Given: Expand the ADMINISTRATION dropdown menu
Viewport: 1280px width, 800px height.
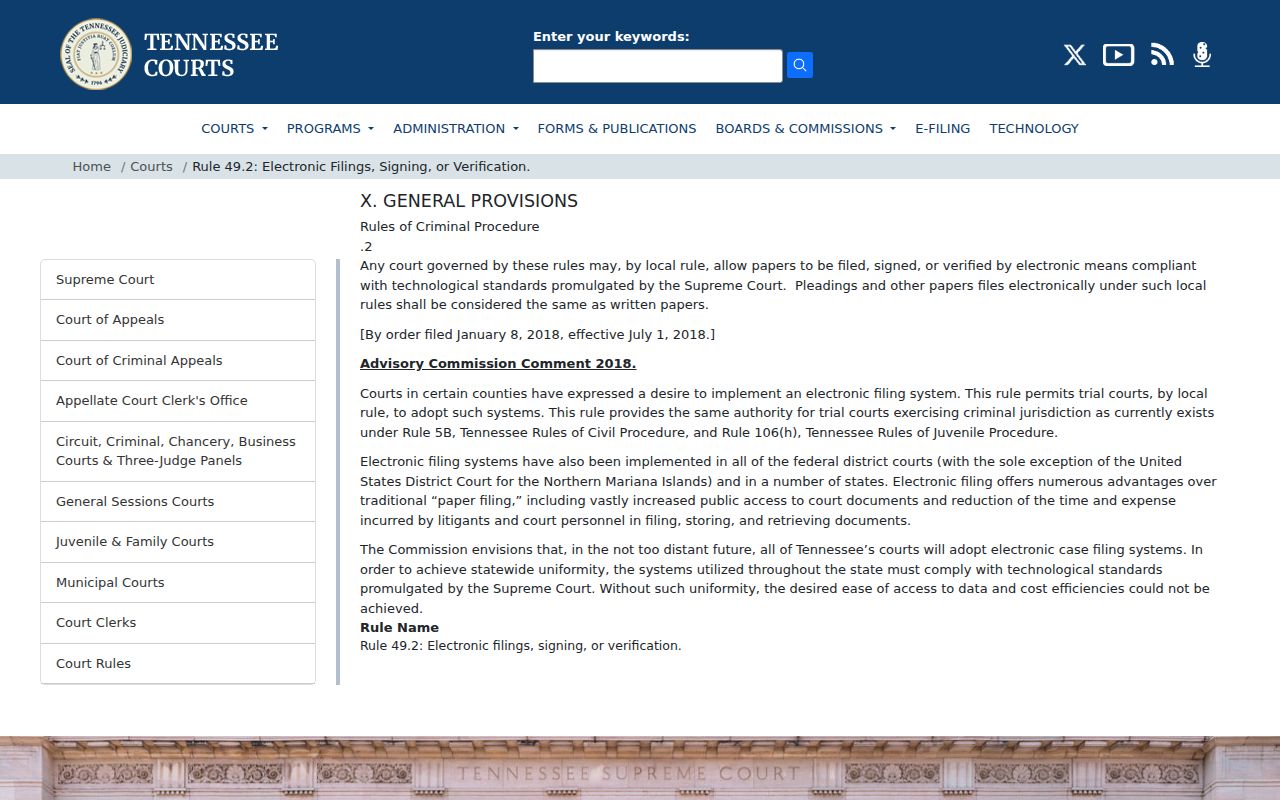Looking at the screenshot, I should (456, 128).
